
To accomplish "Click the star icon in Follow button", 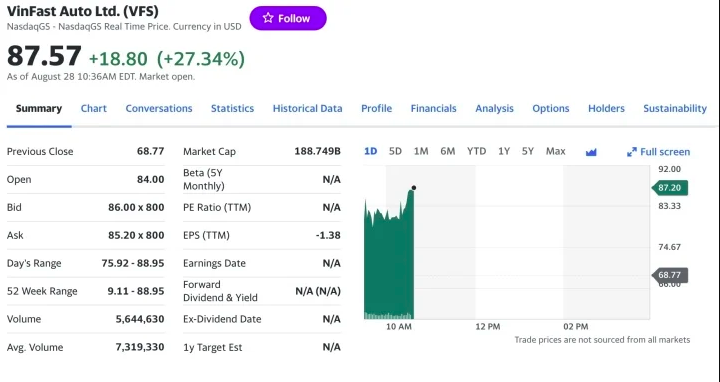I will (268, 18).
